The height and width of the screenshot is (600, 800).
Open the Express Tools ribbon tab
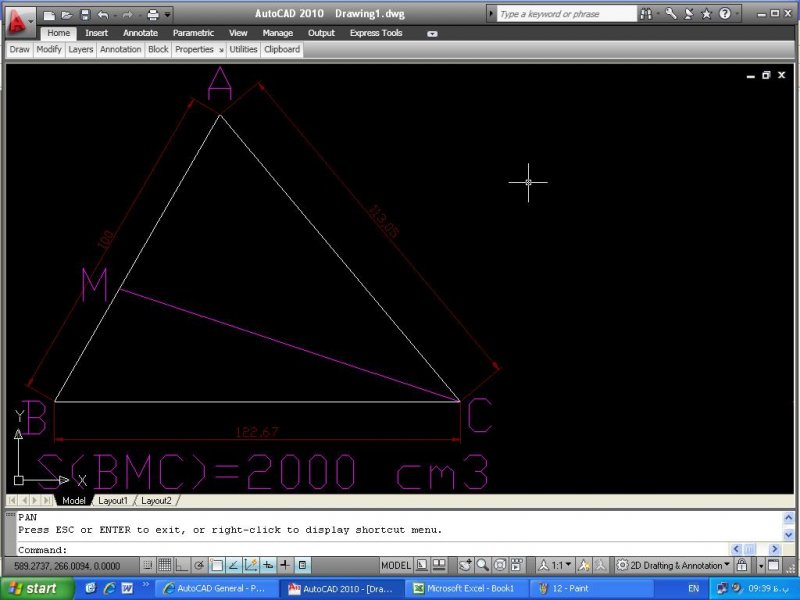(376, 33)
